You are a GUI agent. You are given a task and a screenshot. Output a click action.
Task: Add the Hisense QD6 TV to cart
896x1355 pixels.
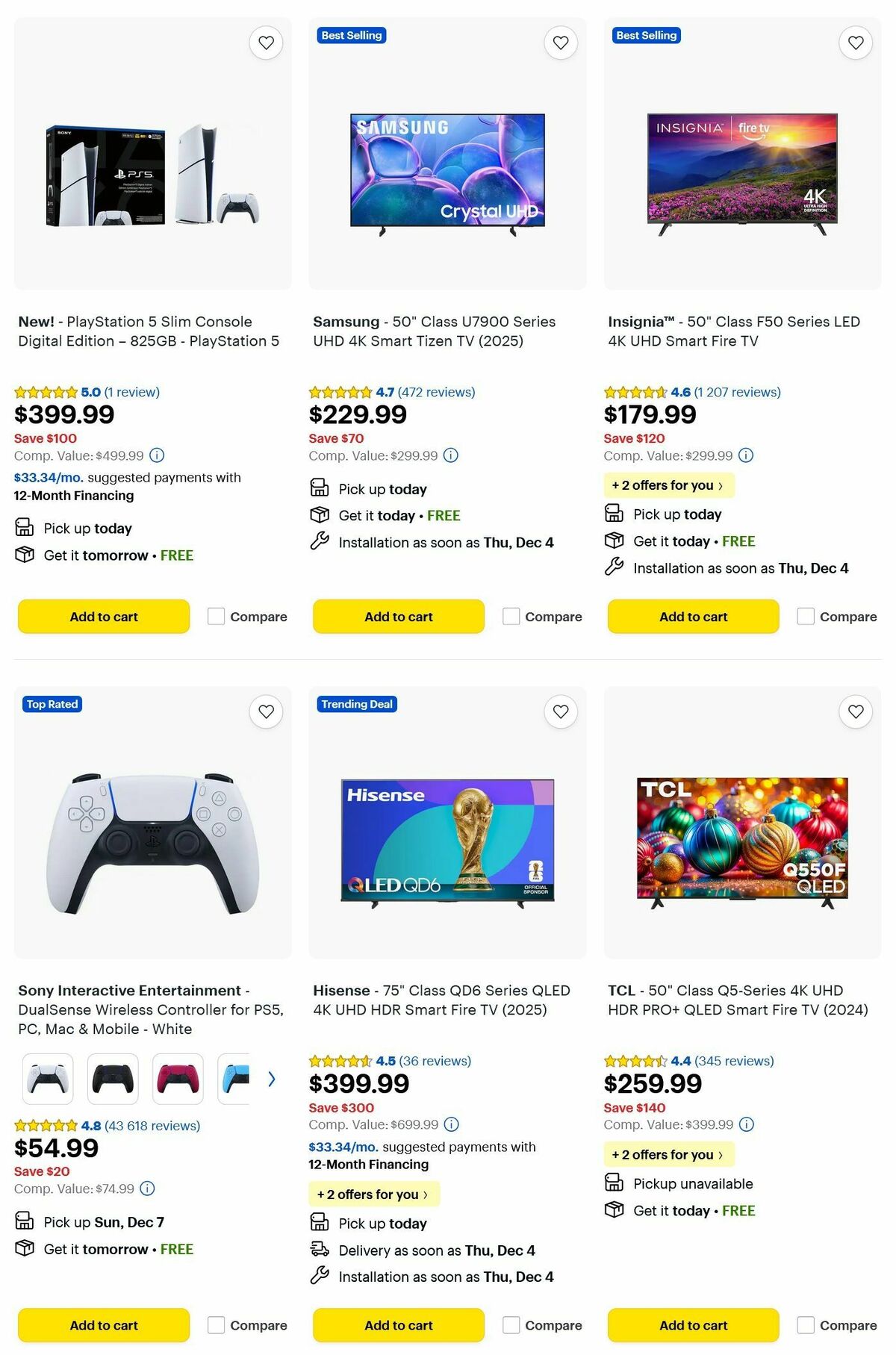coord(398,1325)
